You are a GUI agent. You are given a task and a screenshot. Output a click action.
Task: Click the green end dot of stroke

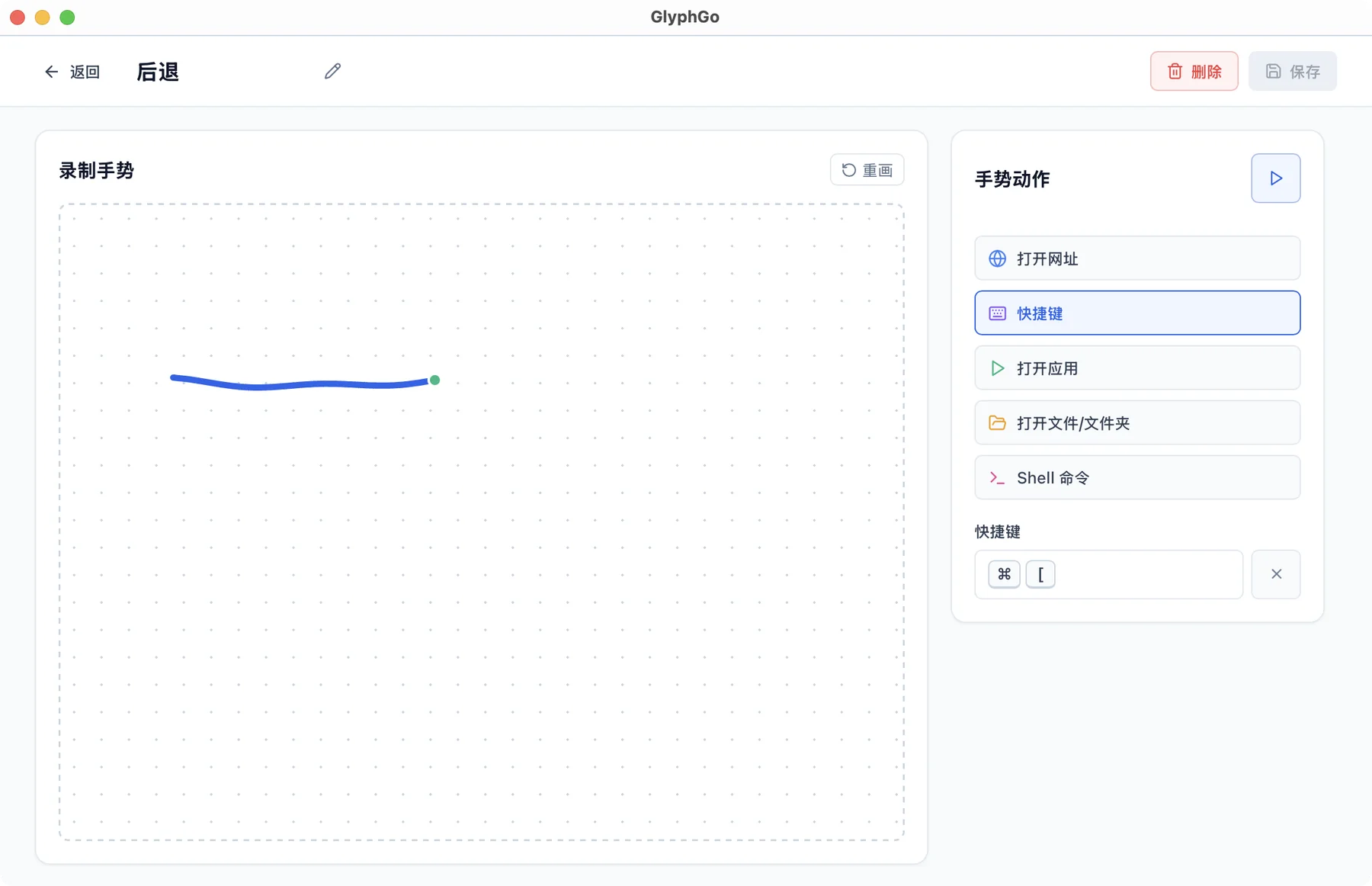tap(434, 380)
